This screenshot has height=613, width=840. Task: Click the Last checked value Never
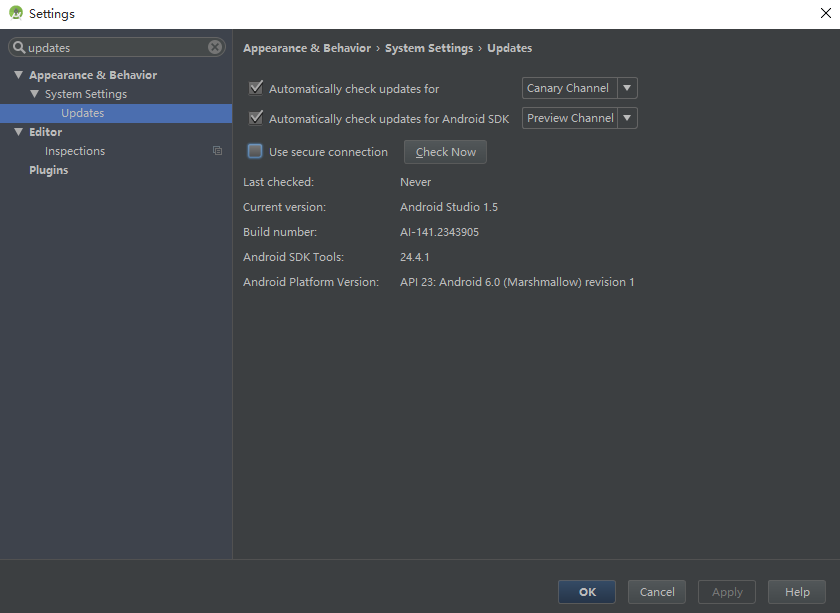click(415, 182)
